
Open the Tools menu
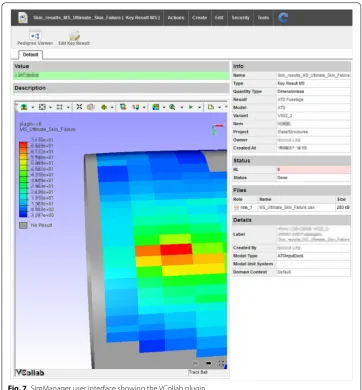pos(263,18)
